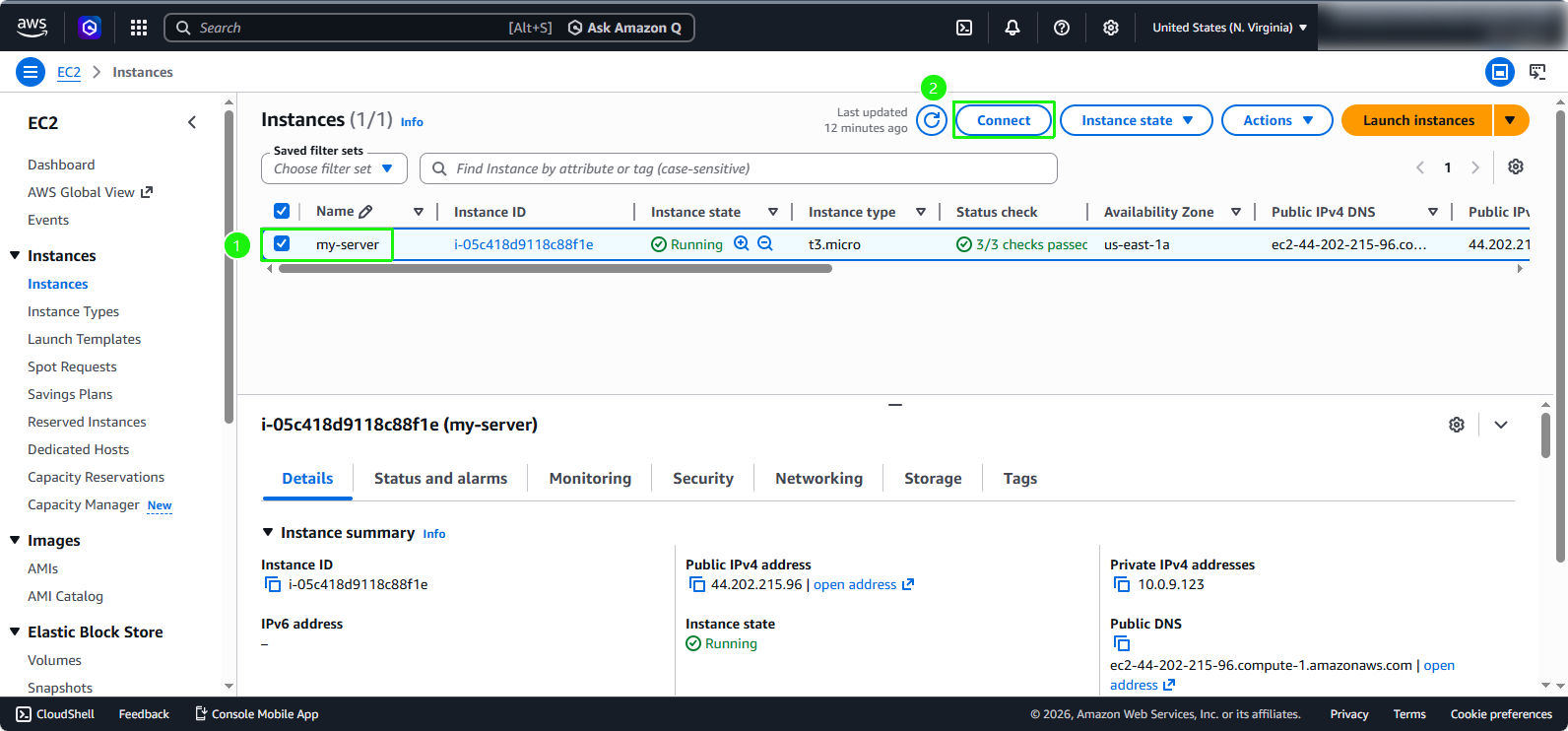
Task: Click zoom-in filter icon next to Running
Action: click(x=742, y=243)
